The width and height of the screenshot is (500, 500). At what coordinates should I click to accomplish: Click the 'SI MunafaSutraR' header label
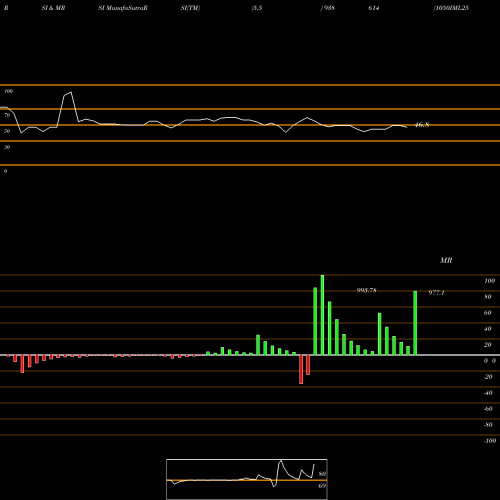[x=123, y=8]
